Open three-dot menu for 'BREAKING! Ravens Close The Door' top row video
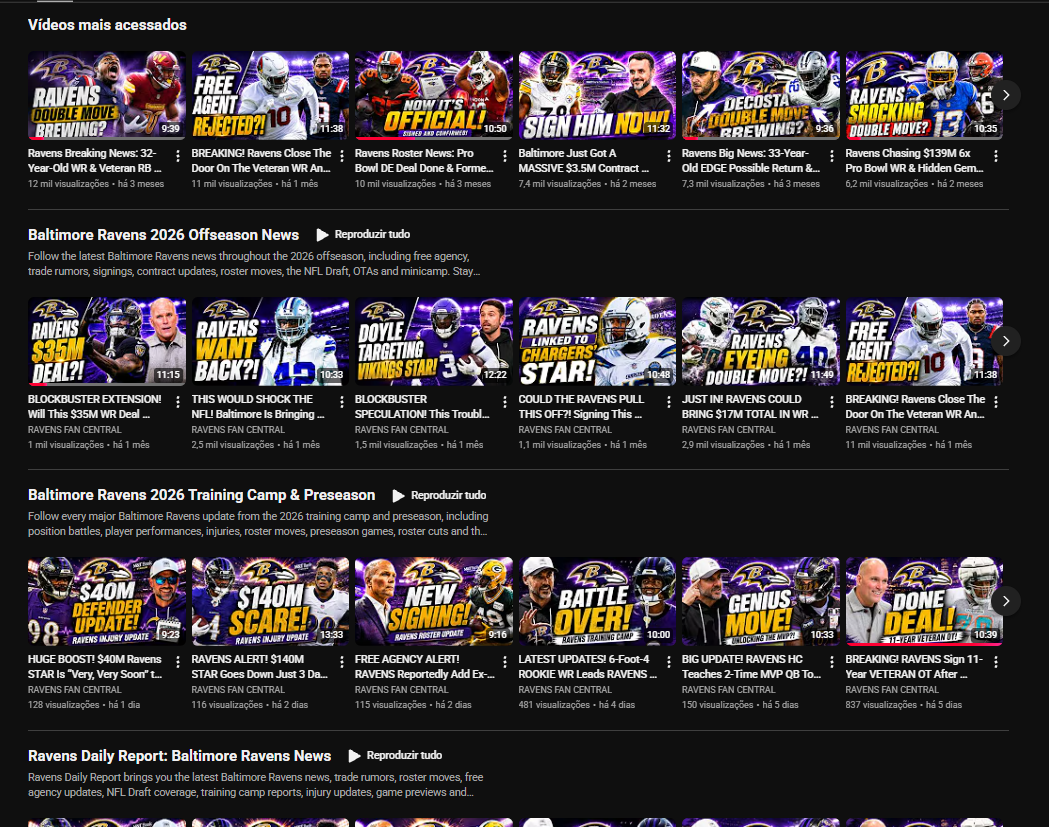The image size is (1049, 827). coord(342,156)
